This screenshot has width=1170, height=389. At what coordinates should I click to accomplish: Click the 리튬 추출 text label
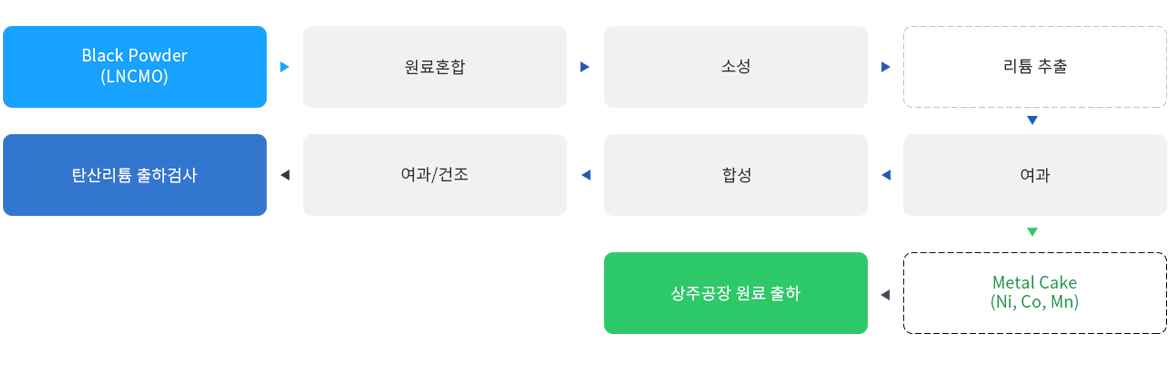coord(1035,67)
